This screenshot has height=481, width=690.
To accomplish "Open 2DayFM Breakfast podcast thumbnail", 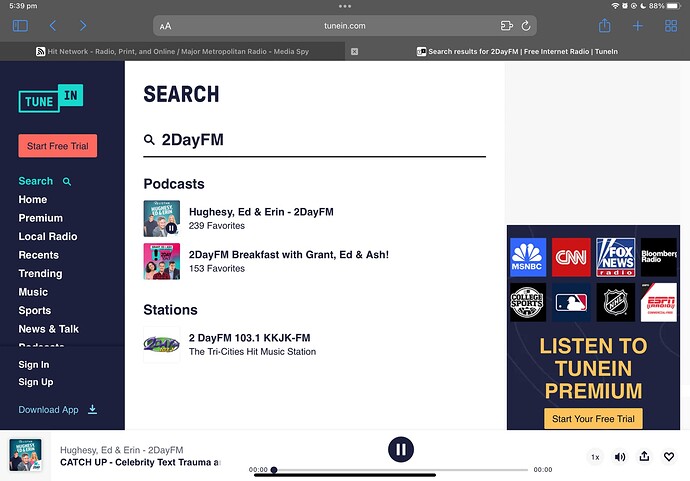I will pyautogui.click(x=161, y=261).
